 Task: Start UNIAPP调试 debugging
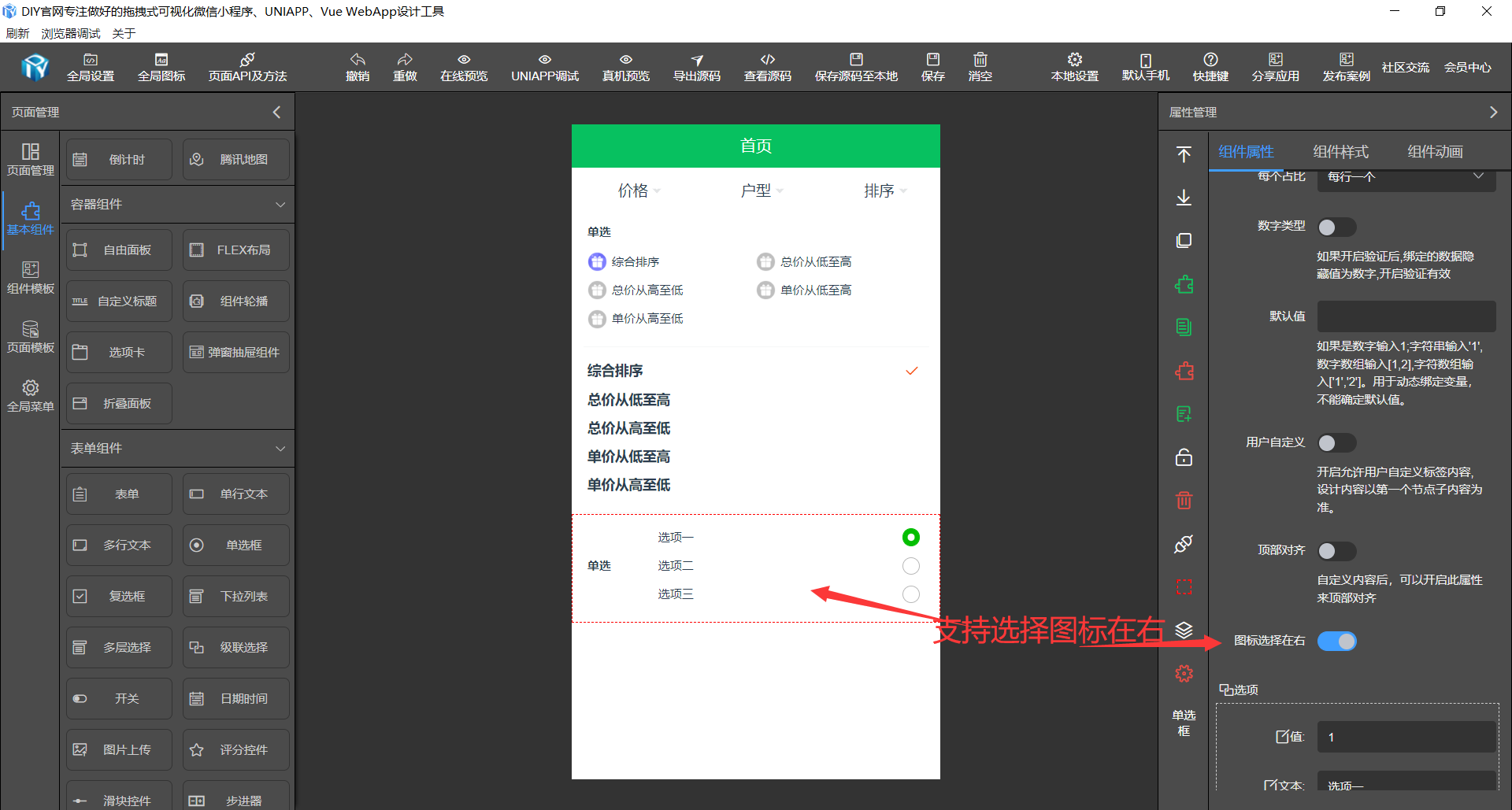click(x=545, y=68)
